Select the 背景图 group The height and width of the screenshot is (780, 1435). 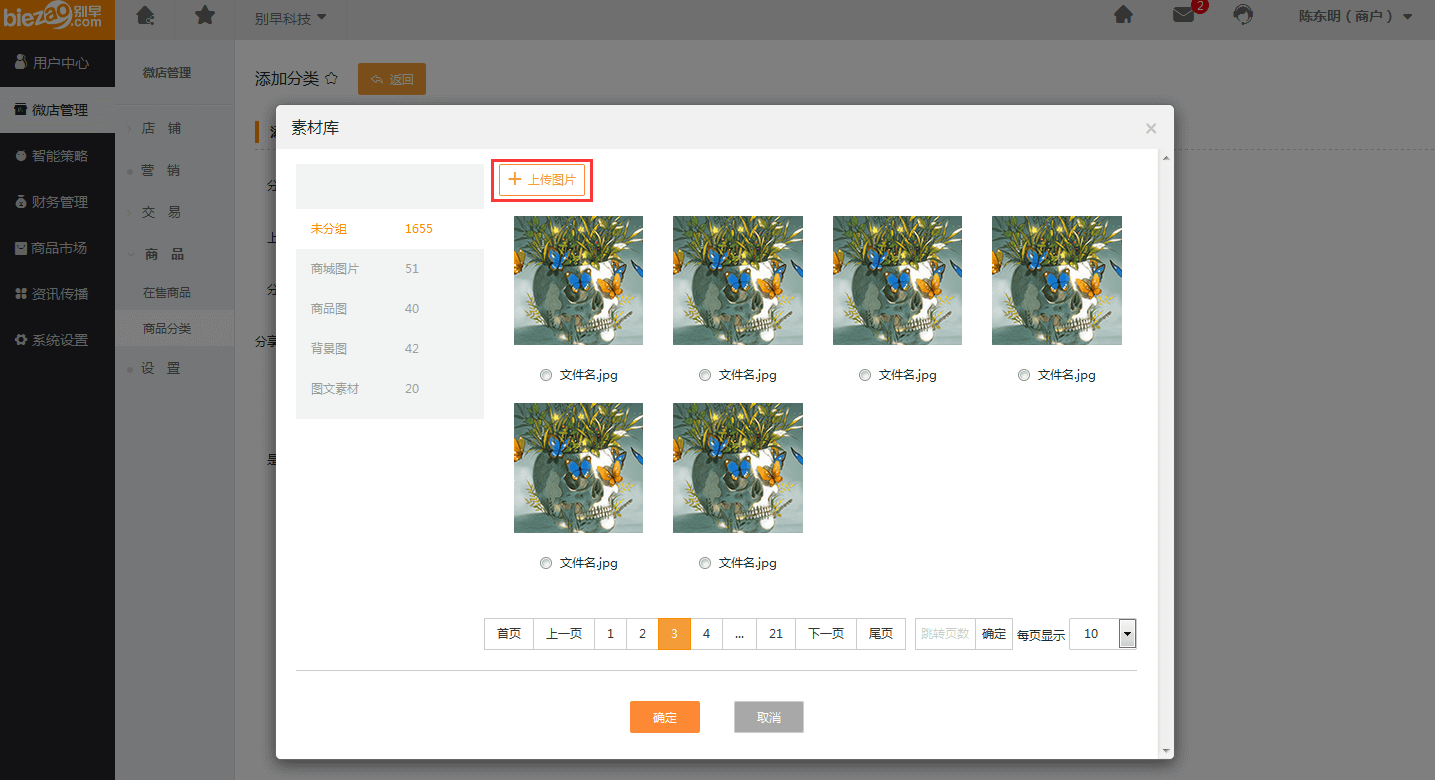[390, 349]
